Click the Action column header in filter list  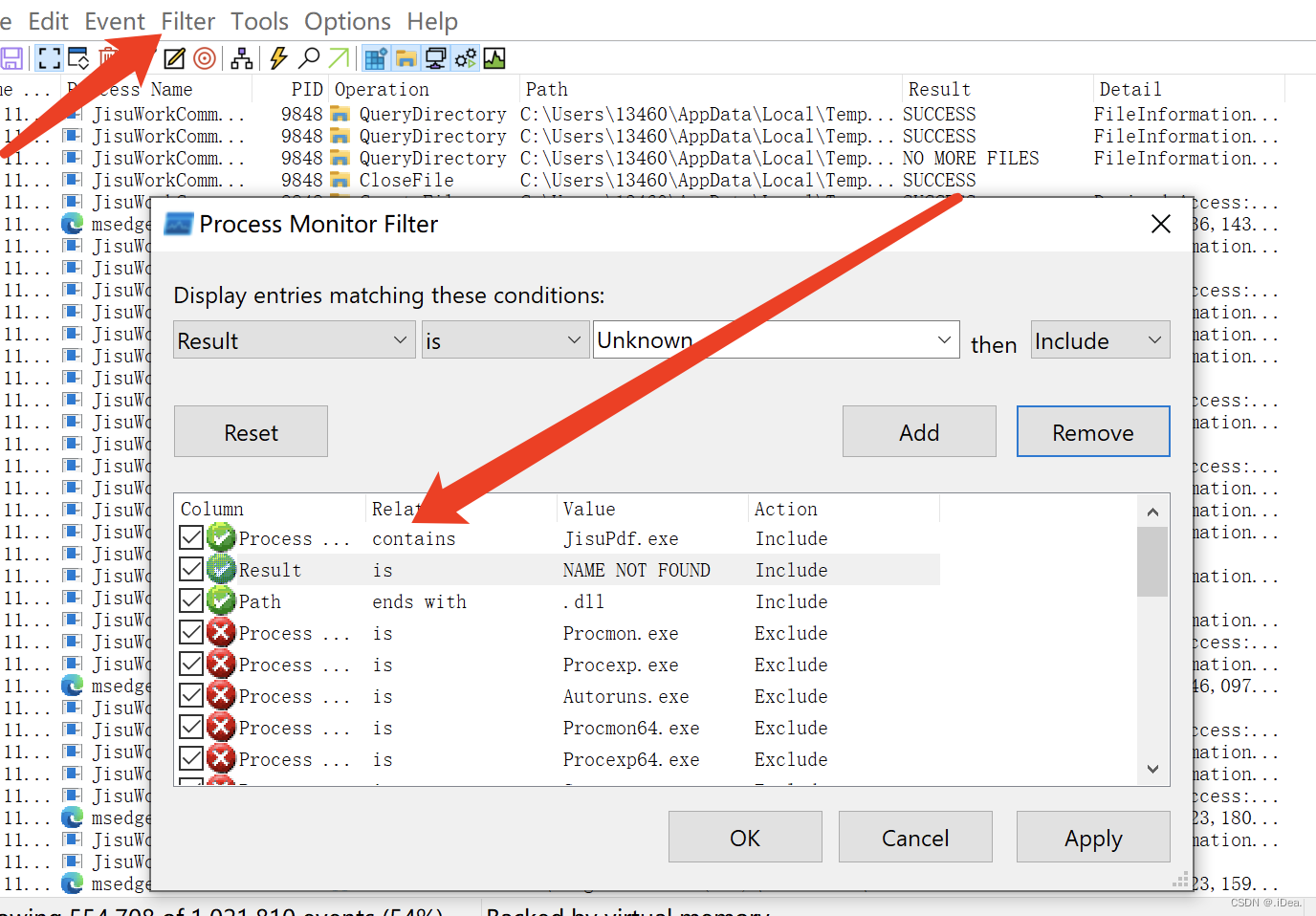pyautogui.click(x=844, y=509)
